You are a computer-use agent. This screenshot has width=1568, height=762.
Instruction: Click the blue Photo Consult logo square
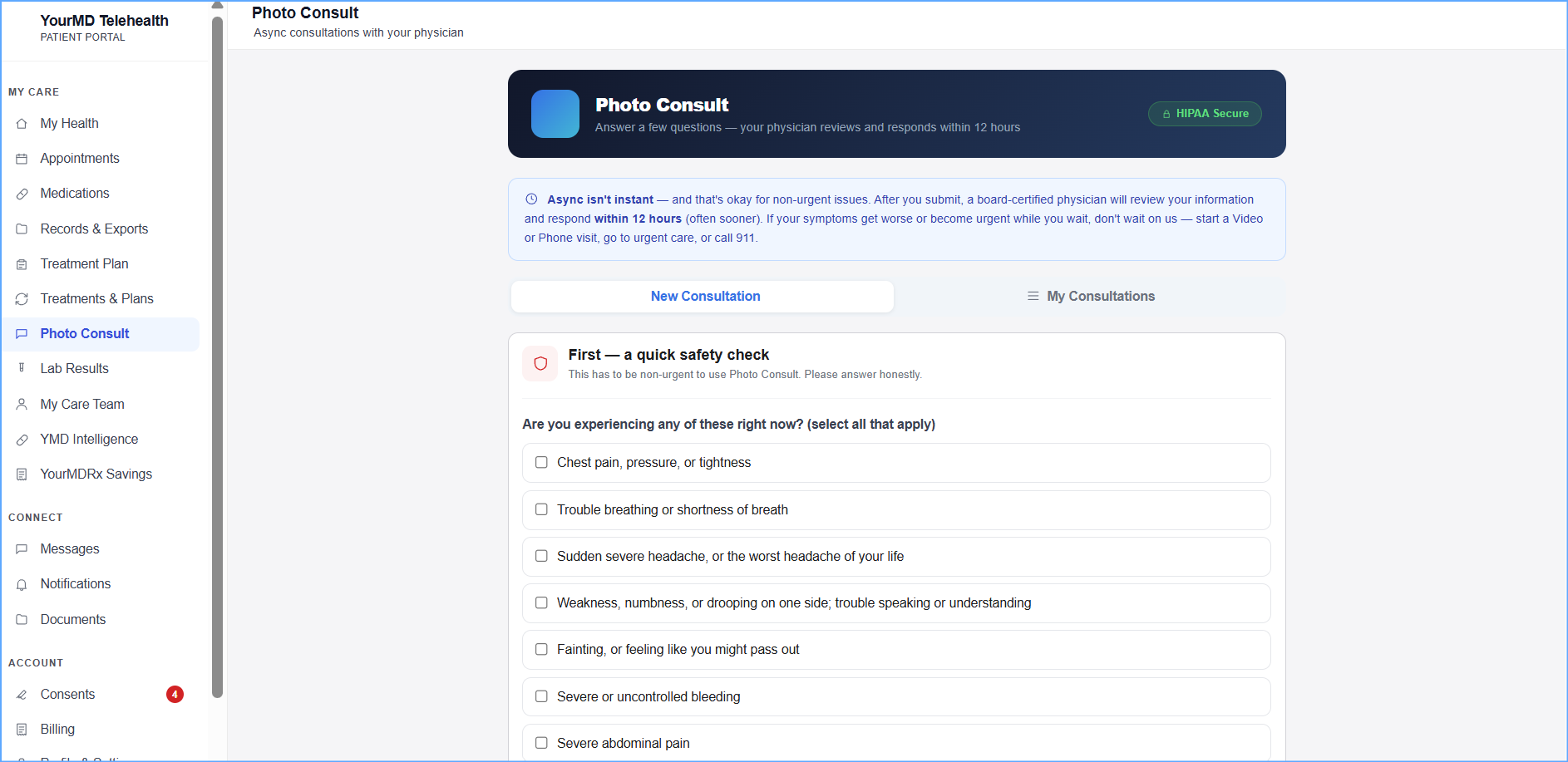(x=555, y=114)
